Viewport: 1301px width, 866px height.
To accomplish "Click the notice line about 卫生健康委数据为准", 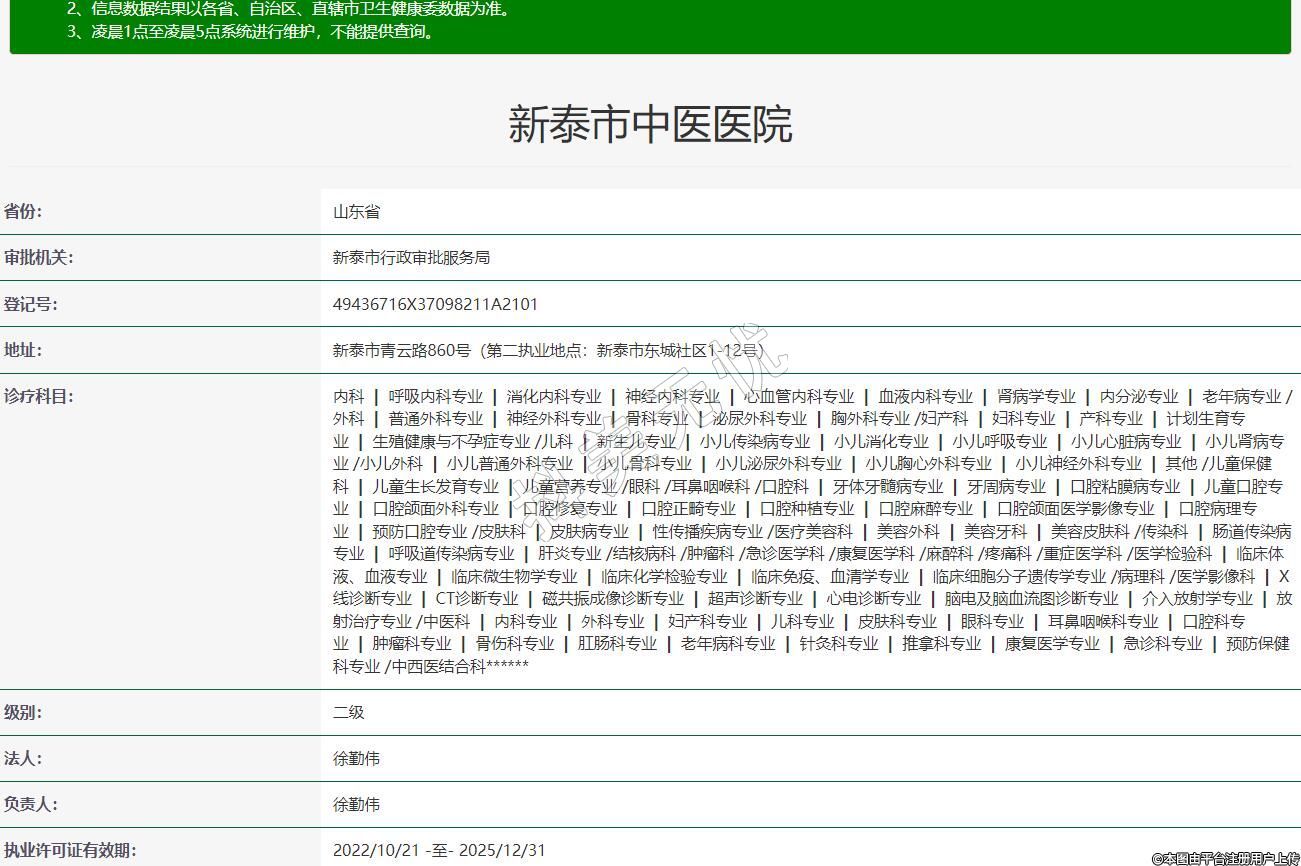I will pos(290,9).
